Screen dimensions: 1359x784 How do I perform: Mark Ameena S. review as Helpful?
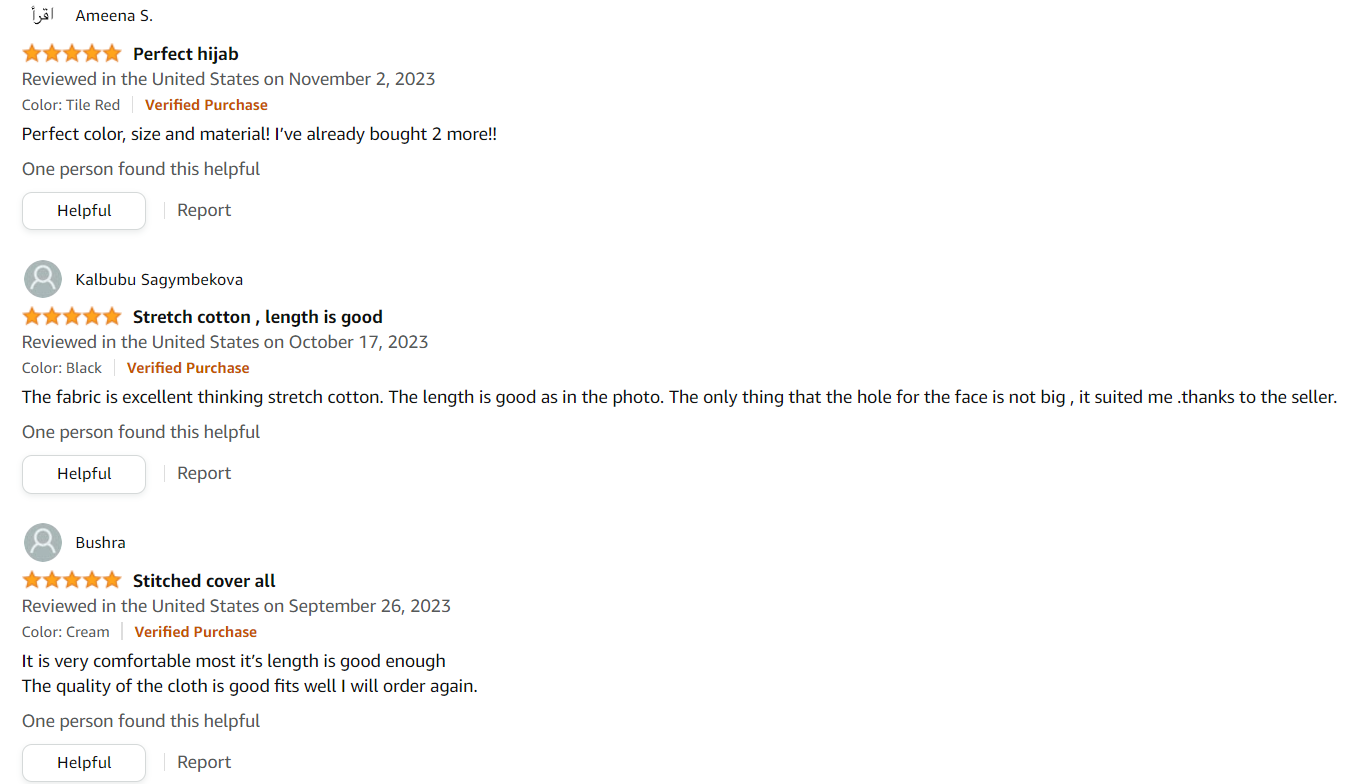click(84, 211)
